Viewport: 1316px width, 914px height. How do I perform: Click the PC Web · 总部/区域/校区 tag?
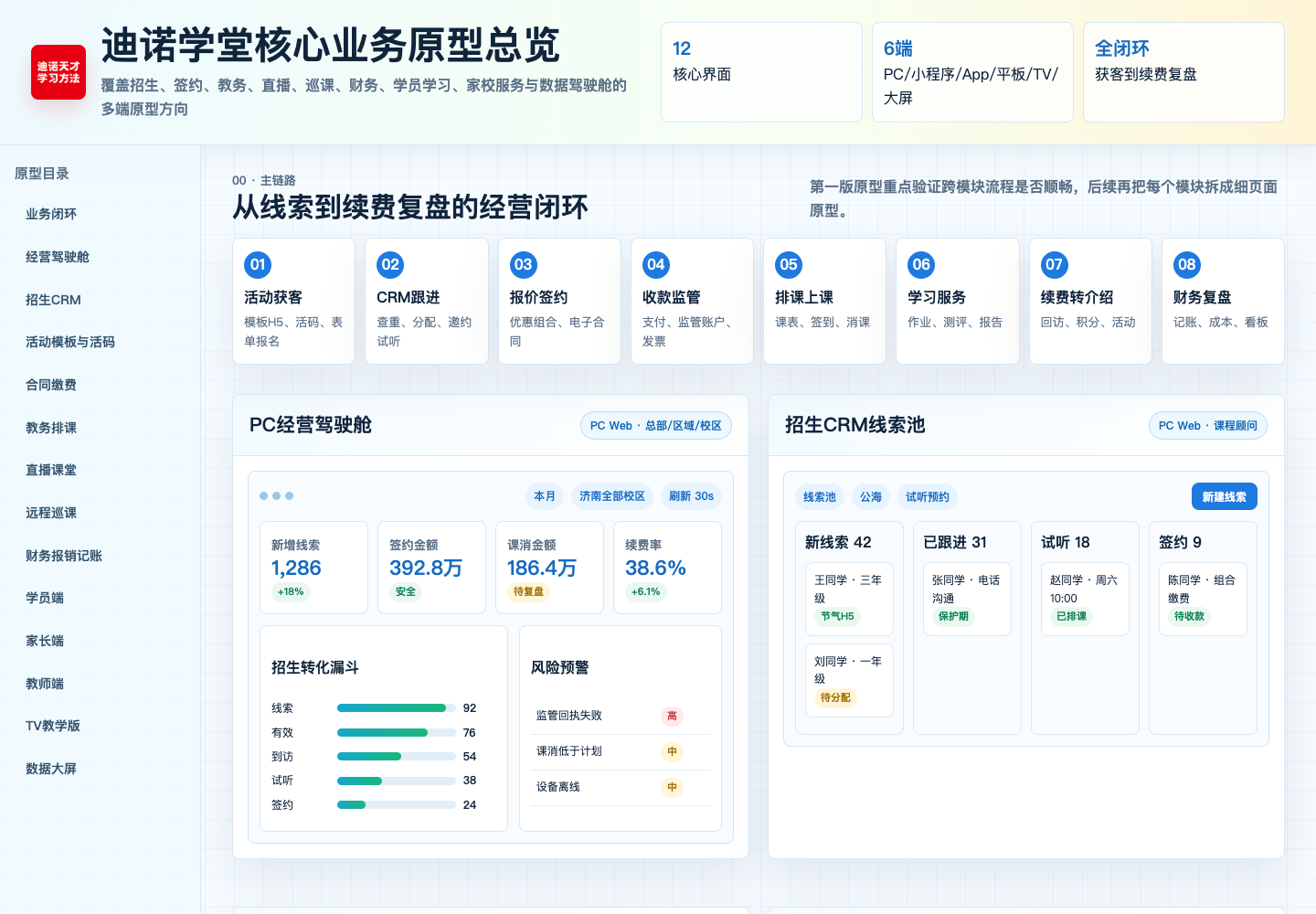(656, 426)
